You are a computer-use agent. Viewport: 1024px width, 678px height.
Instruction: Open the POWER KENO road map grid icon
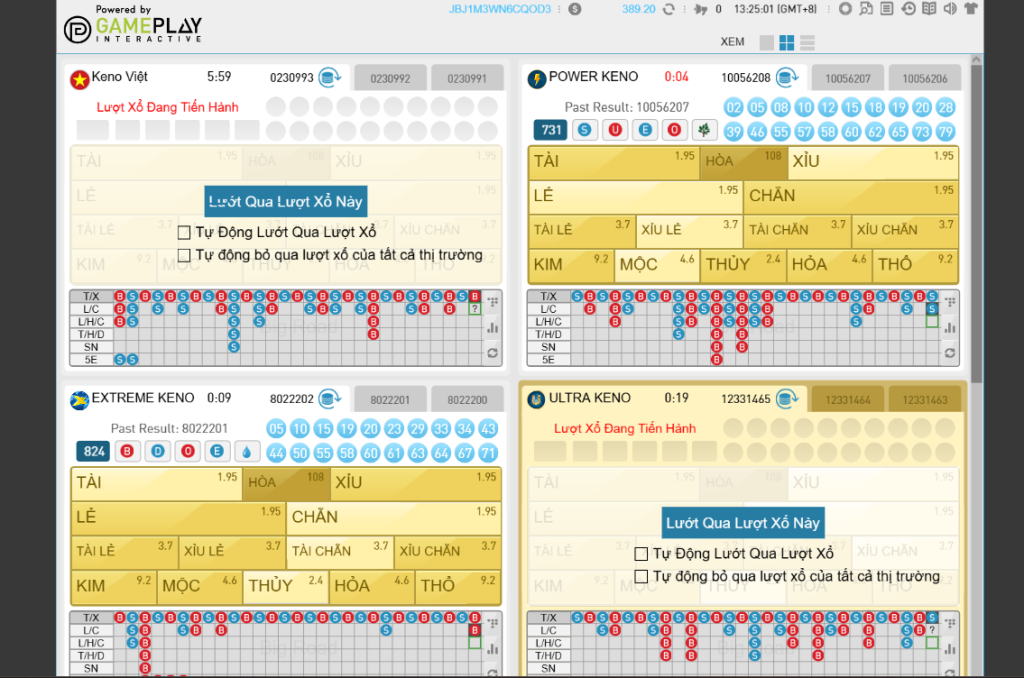click(950, 302)
